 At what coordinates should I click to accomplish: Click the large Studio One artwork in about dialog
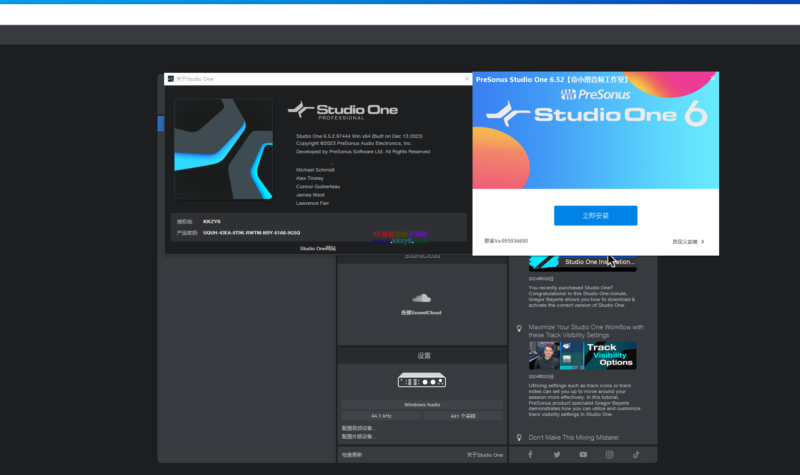(x=223, y=149)
